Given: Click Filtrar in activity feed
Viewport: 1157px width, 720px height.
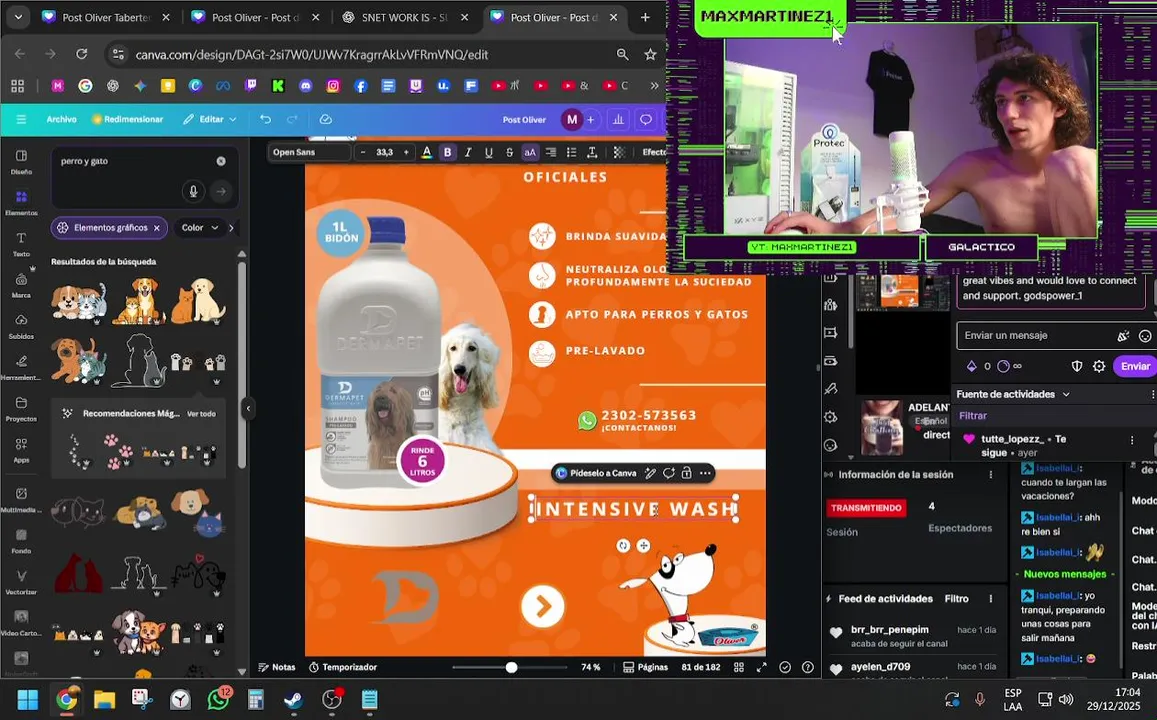Looking at the screenshot, I should pyautogui.click(x=973, y=416).
